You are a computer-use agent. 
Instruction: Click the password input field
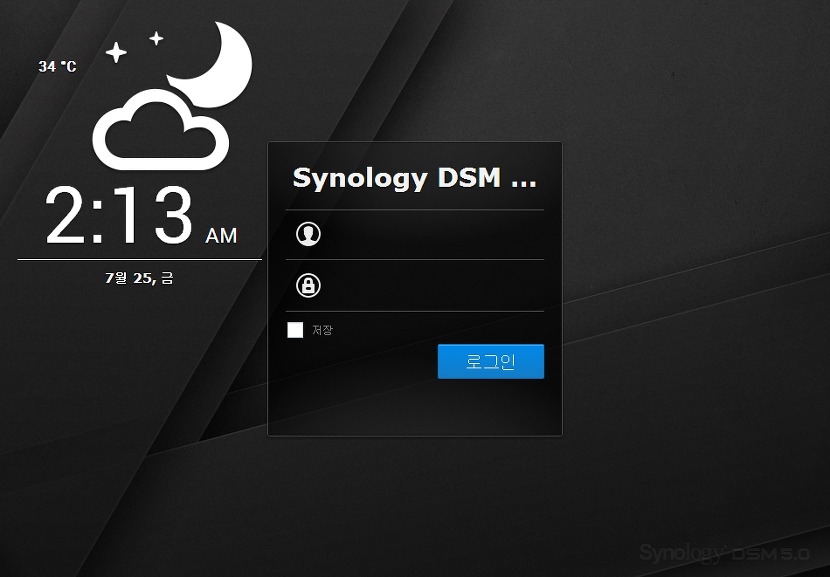point(415,286)
